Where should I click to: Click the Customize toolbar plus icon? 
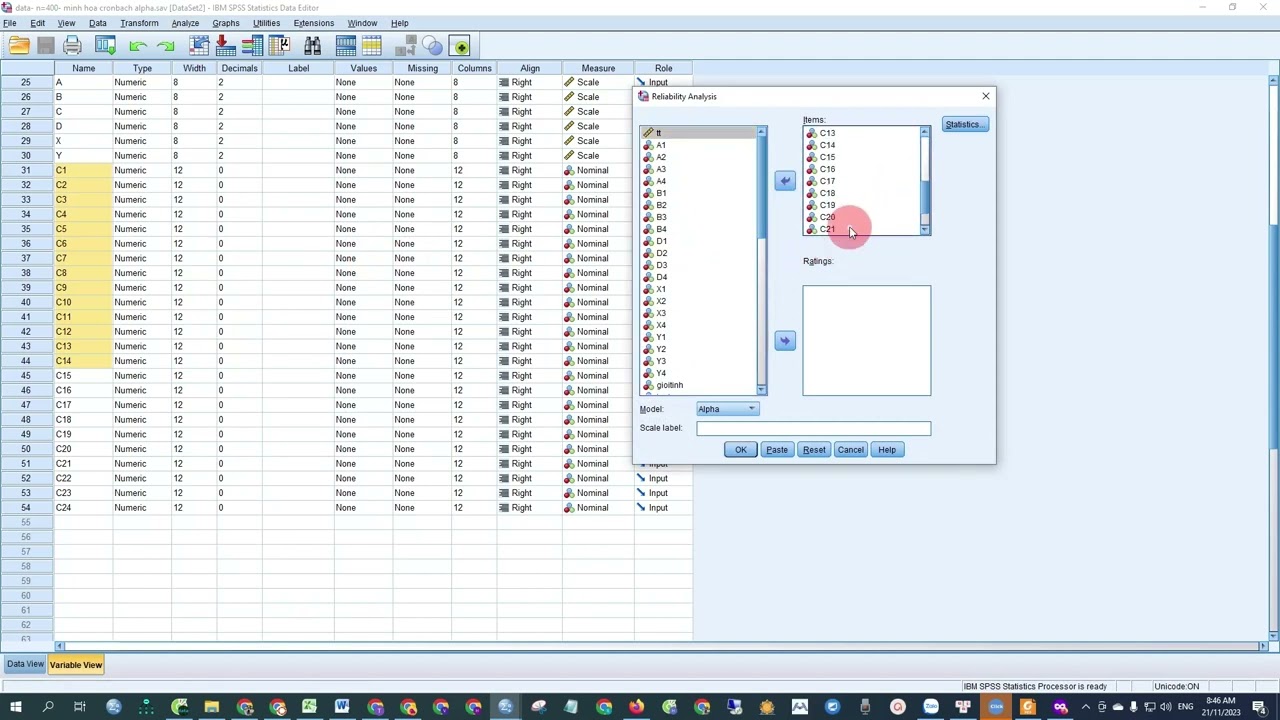tap(461, 46)
